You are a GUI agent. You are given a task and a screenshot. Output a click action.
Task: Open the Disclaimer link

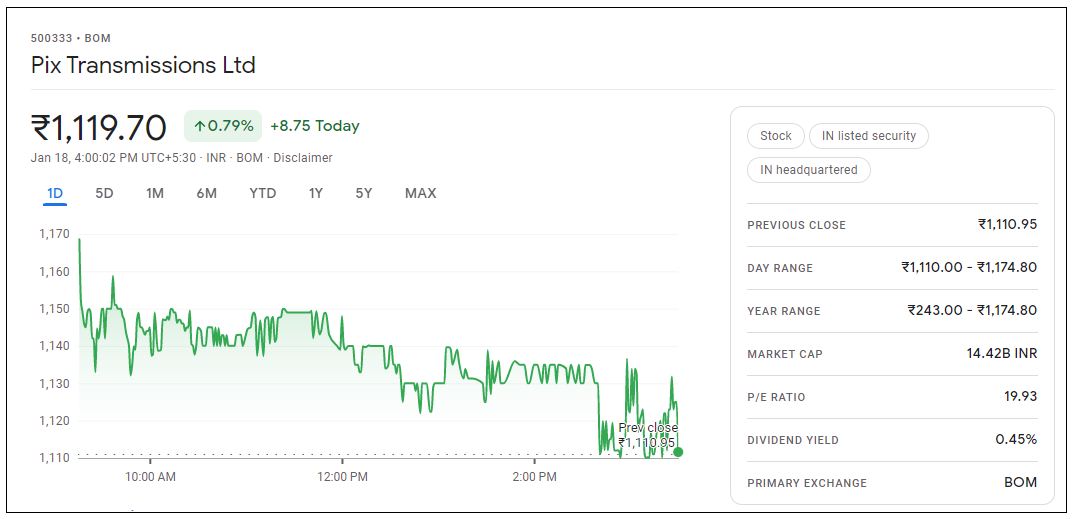(303, 157)
